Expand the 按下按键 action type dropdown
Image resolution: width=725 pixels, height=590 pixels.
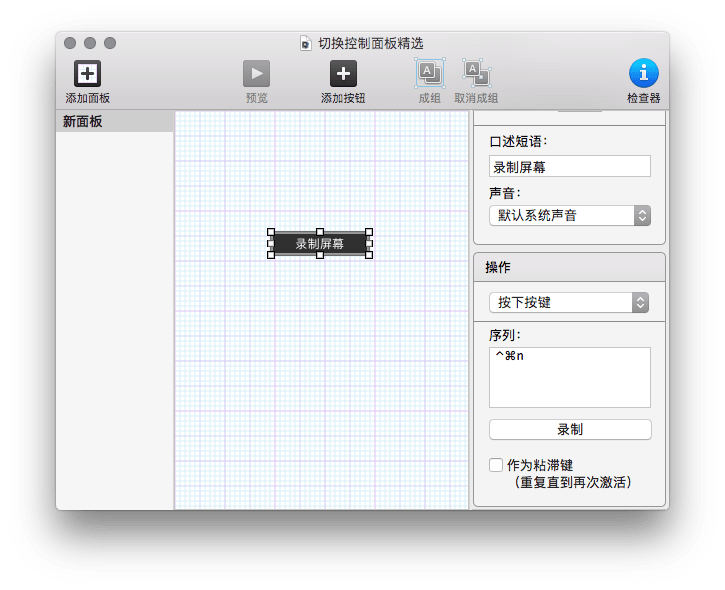click(x=569, y=302)
